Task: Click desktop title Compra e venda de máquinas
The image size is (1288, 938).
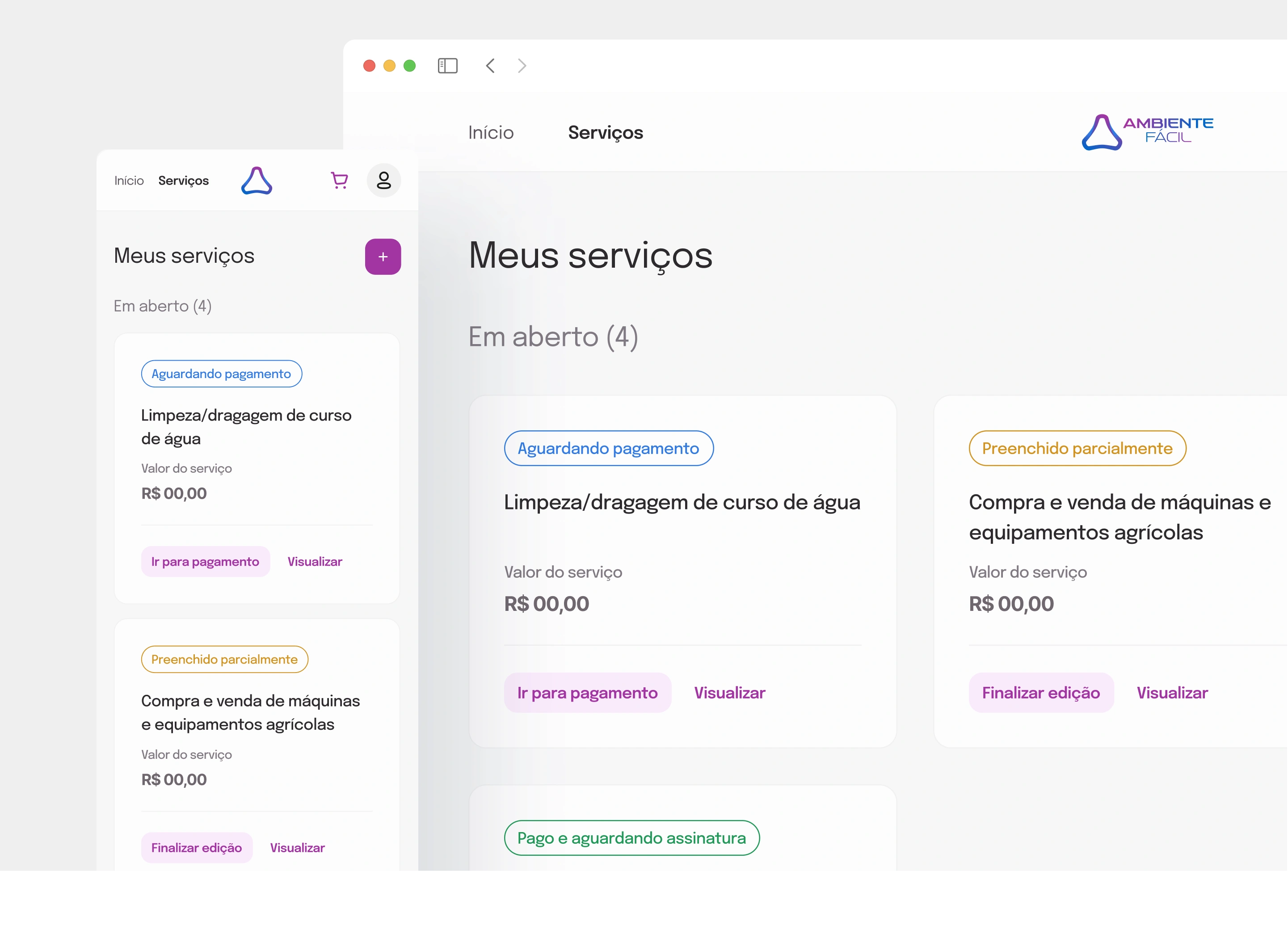Action: pyautogui.click(x=1120, y=517)
